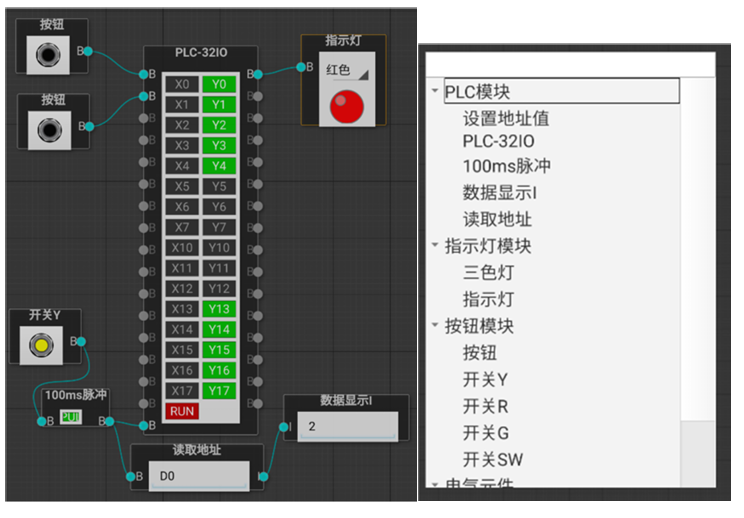Select 指示灯 under 指示灯模块 in the tree
The width and height of the screenshot is (744, 518).
point(489,299)
